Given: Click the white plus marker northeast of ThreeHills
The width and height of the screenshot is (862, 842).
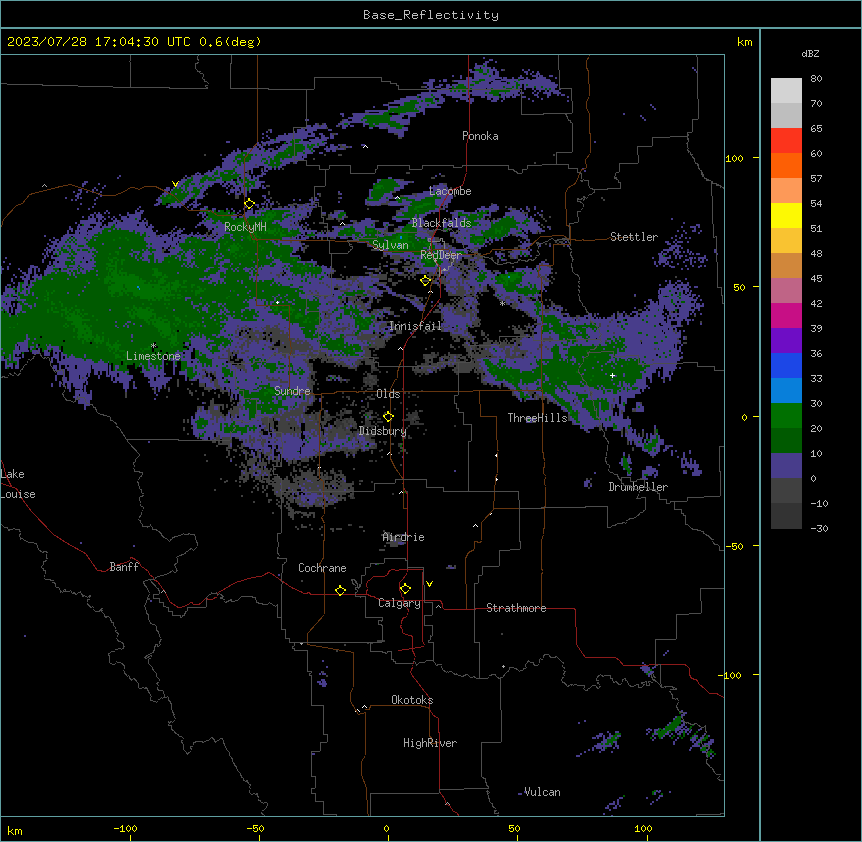Looking at the screenshot, I should [x=612, y=375].
